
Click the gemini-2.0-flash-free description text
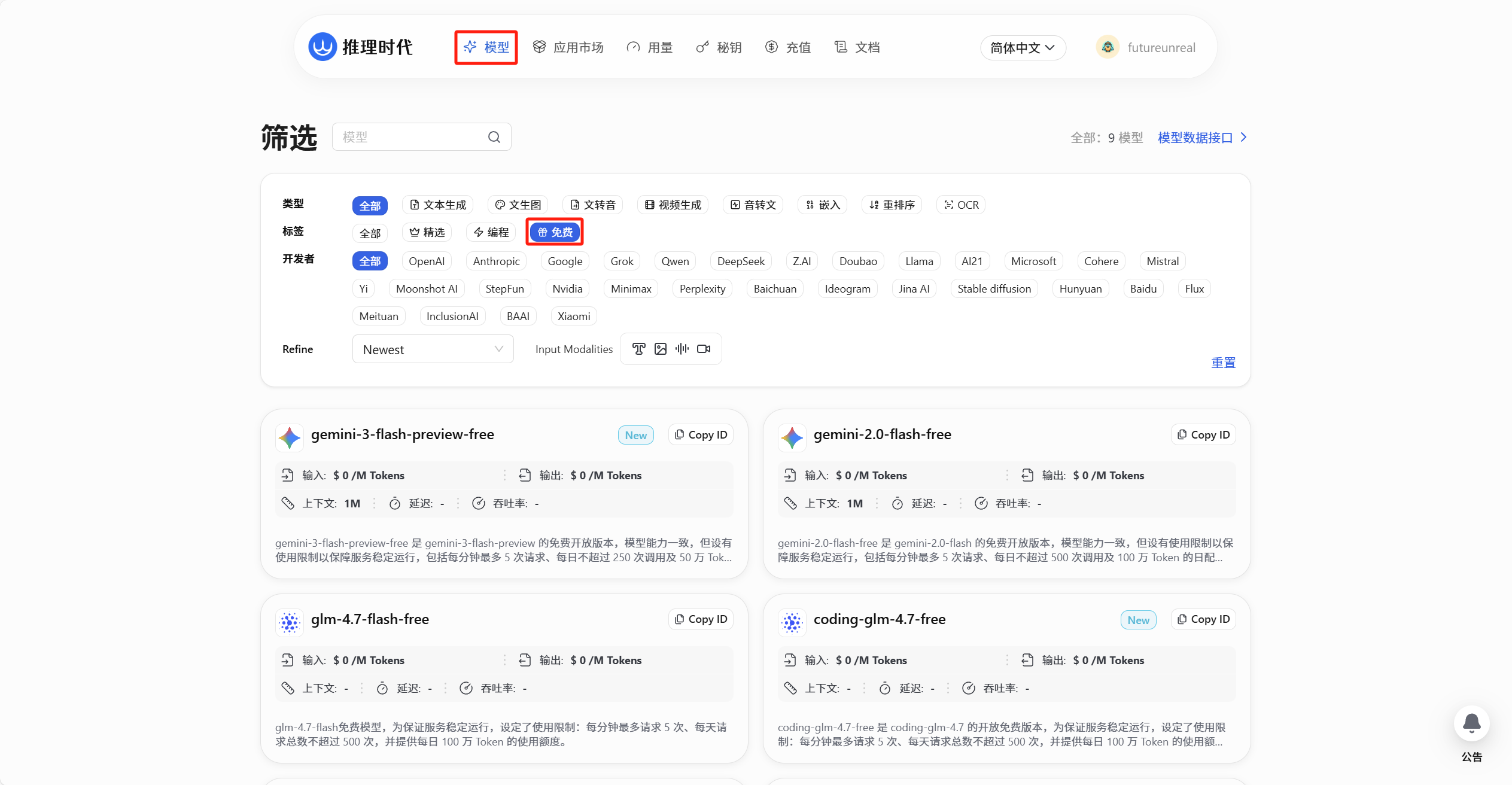coord(1005,550)
